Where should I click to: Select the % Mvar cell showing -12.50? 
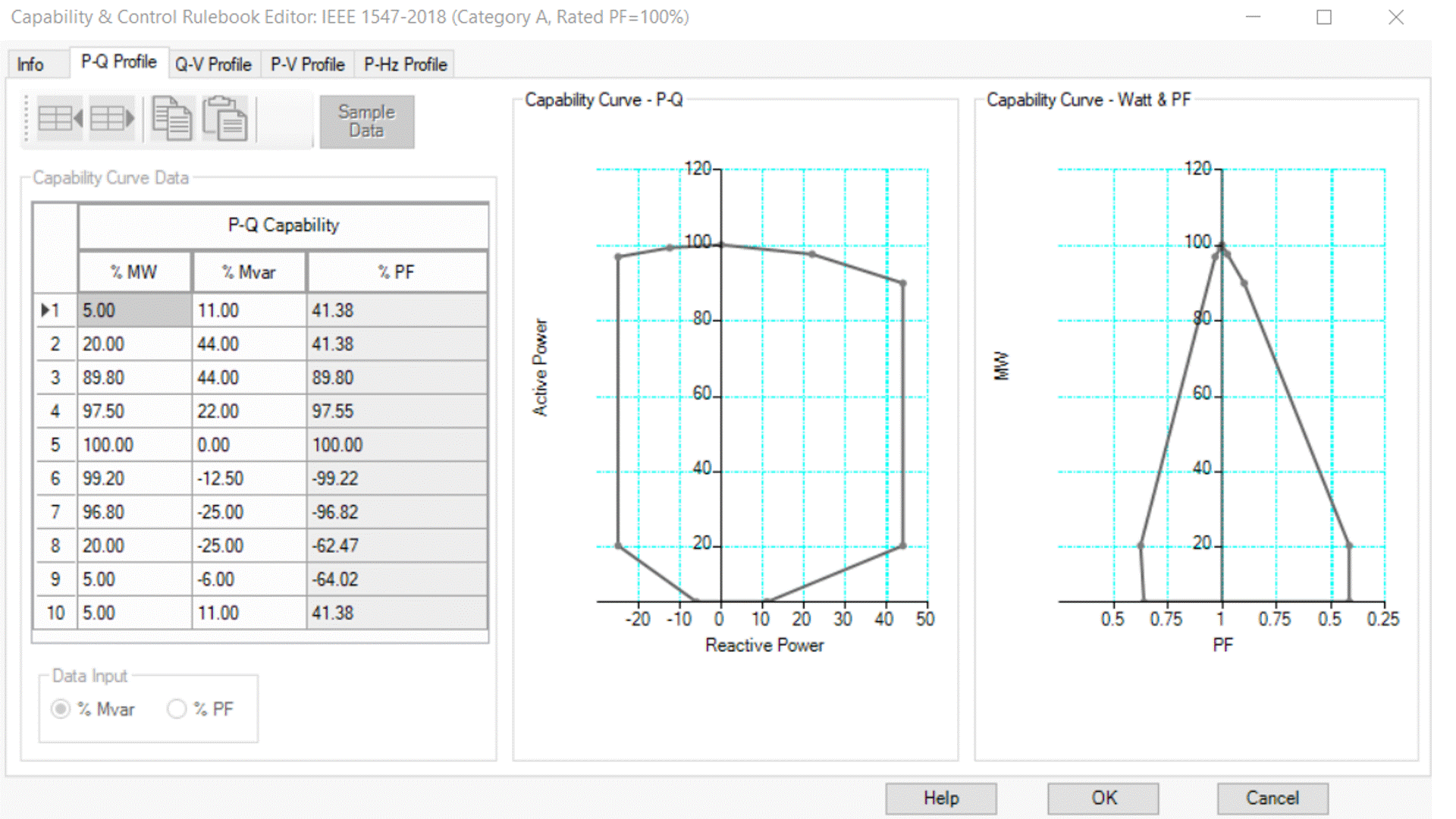249,479
